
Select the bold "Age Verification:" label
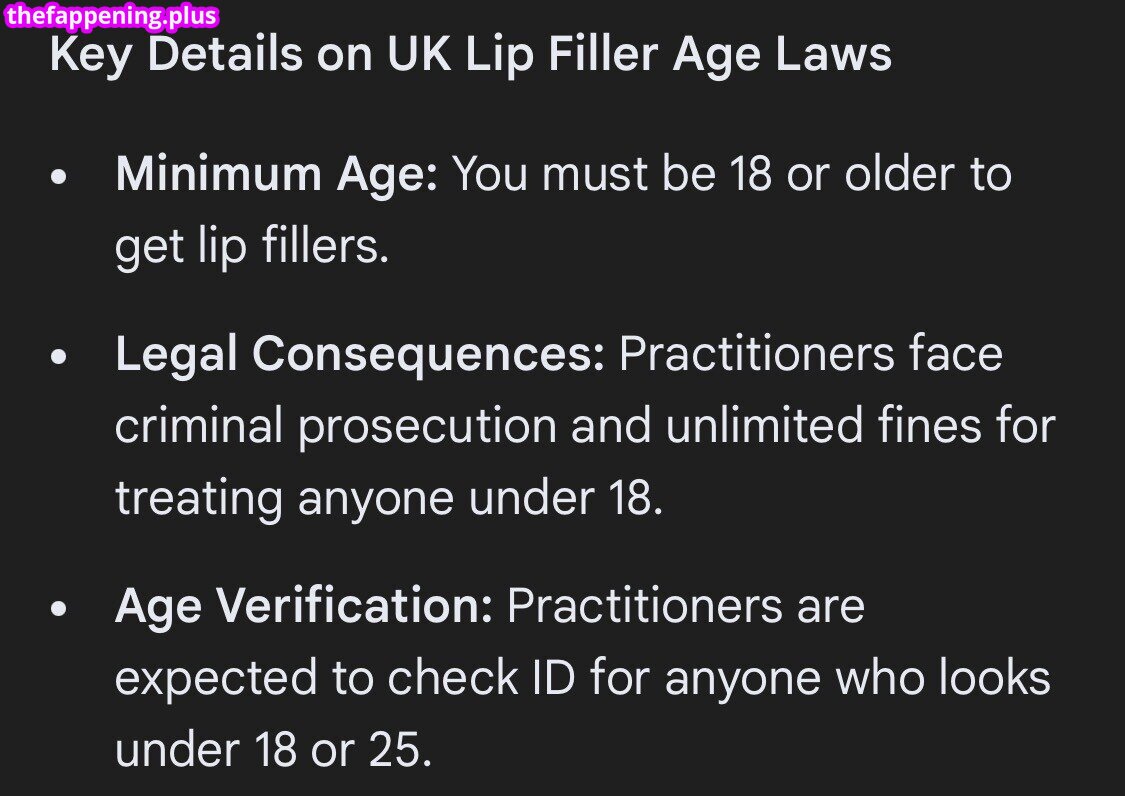click(304, 606)
